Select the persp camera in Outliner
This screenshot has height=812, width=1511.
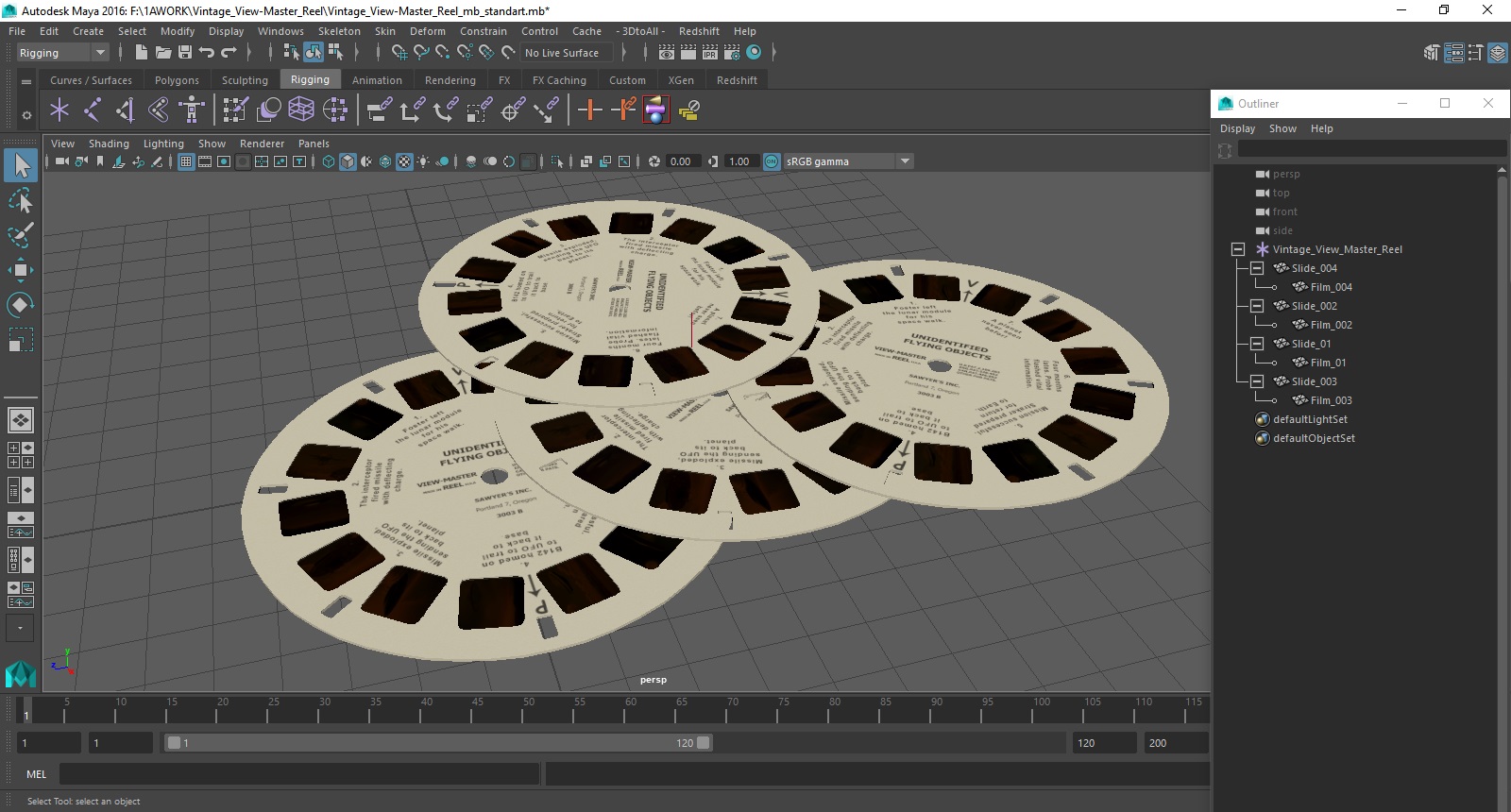pos(1285,174)
